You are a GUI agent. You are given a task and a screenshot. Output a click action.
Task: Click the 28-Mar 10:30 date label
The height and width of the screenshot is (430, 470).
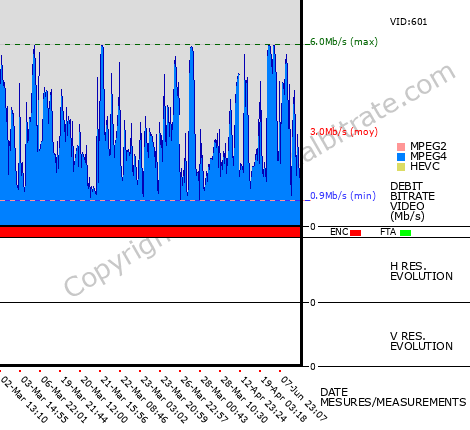coord(243,400)
